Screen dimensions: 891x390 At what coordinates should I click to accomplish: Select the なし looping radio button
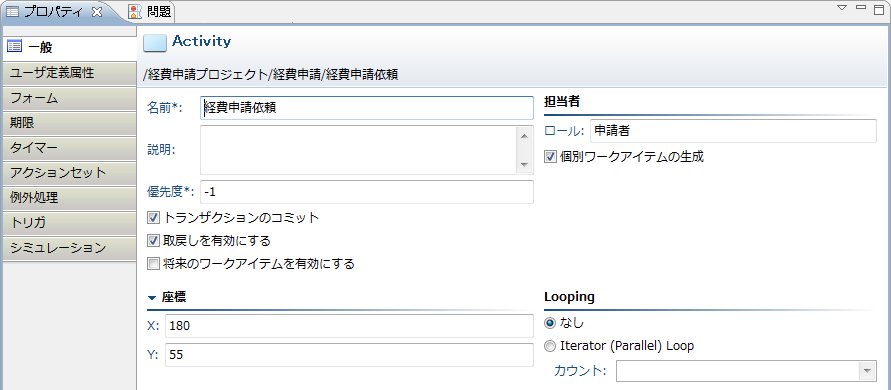(549, 323)
